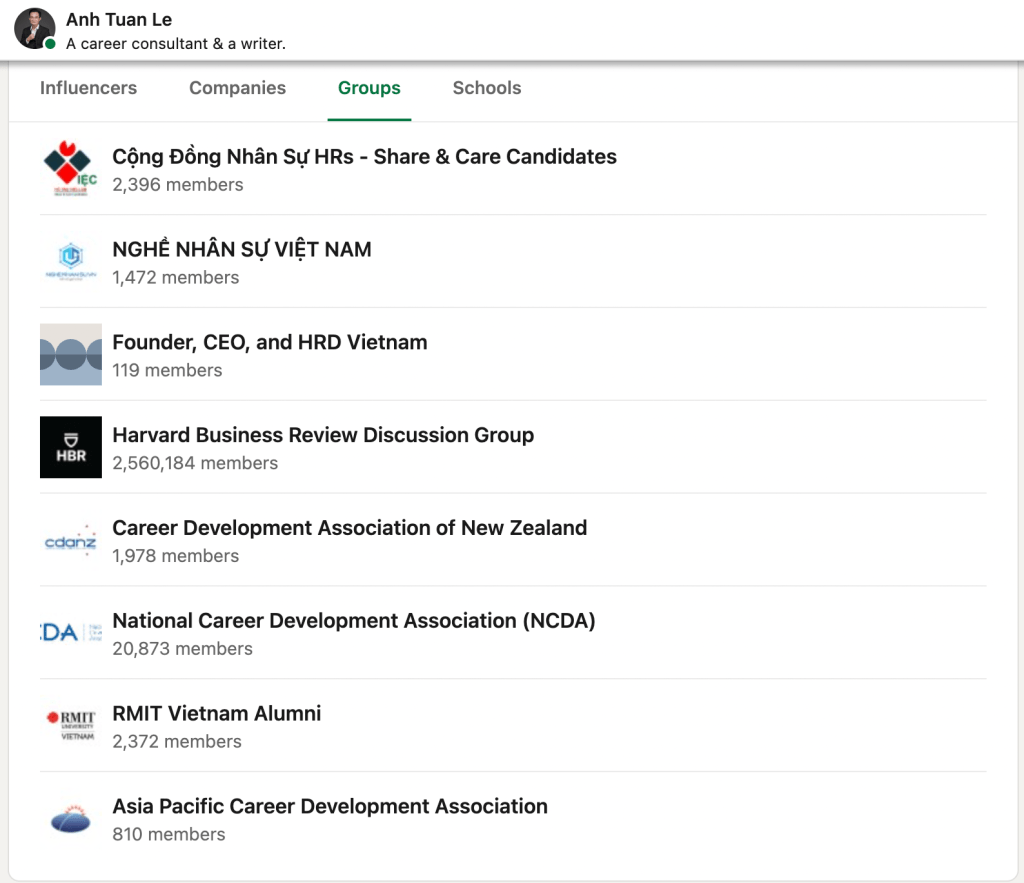Viewport: 1024px width, 883px height.
Task: Click the NGHỀ NHÂN SỰ VIỆT NAM logo
Action: pyautogui.click(x=71, y=262)
